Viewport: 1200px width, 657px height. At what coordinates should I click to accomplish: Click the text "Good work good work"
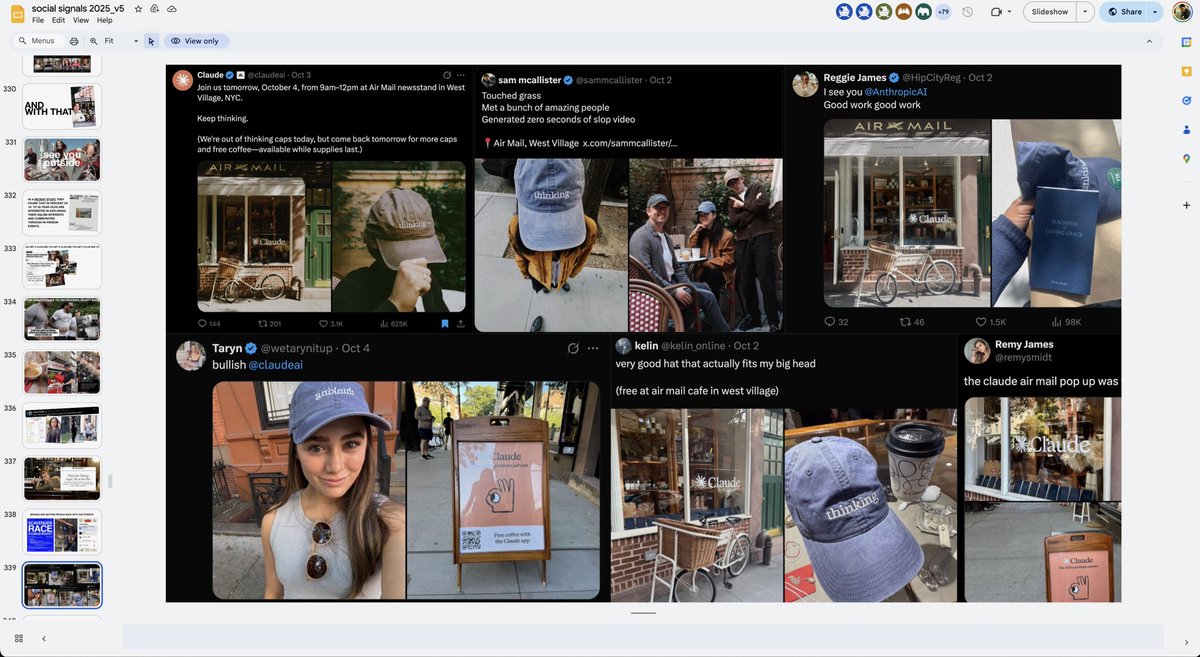(872, 105)
